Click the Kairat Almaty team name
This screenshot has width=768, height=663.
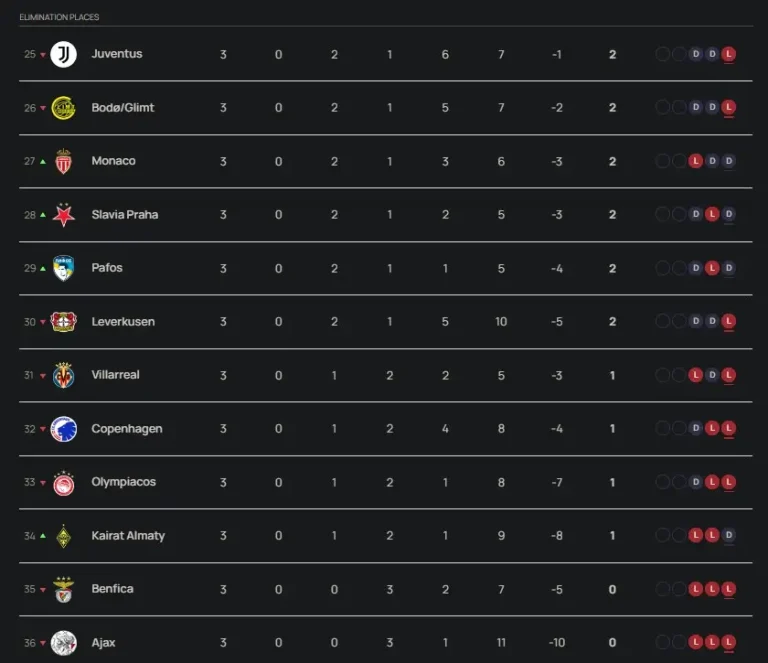click(128, 536)
